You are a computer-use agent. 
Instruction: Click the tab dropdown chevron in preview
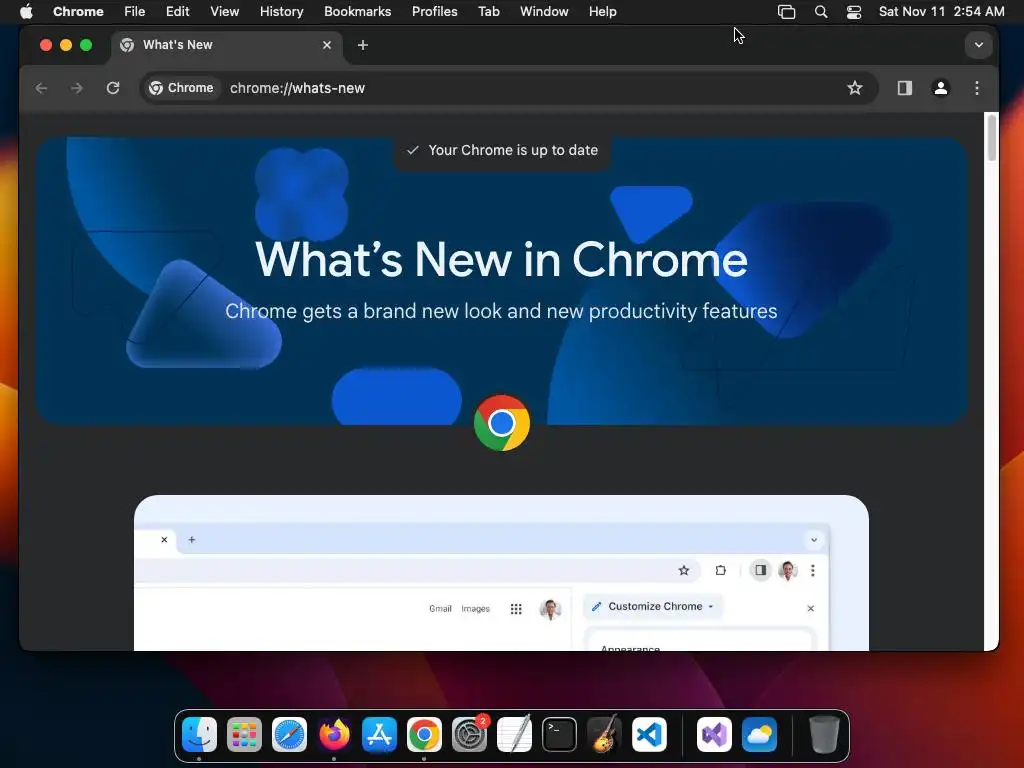(x=814, y=540)
